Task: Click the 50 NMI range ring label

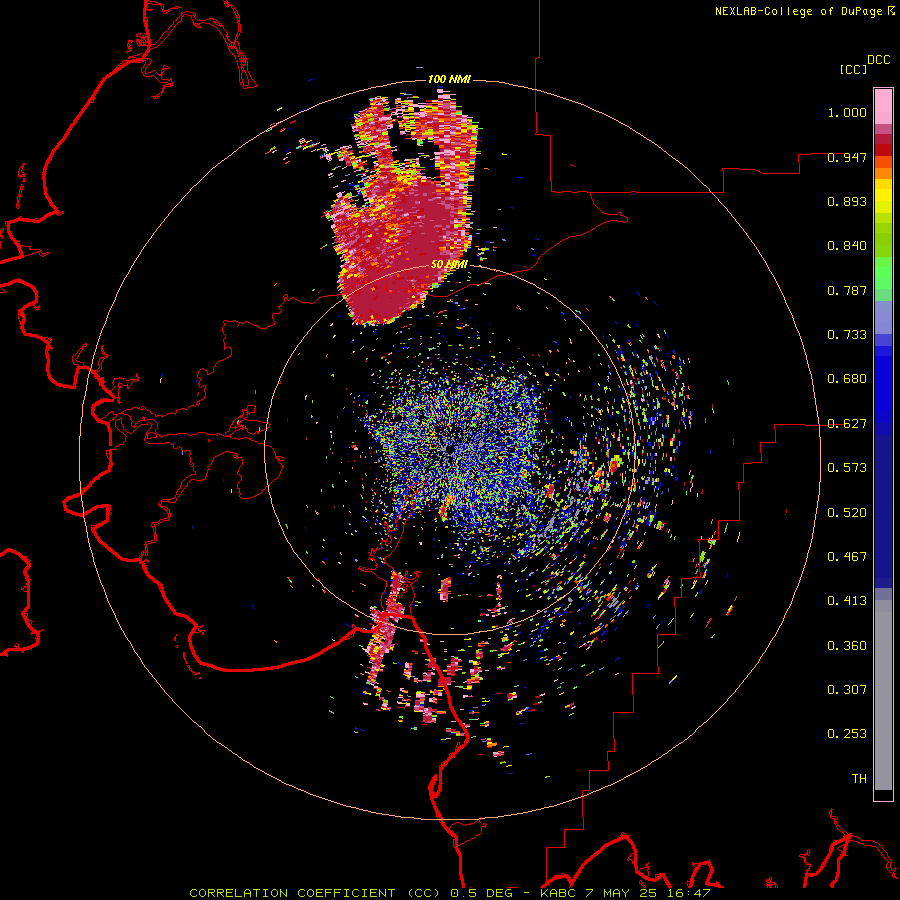Action: tap(449, 265)
